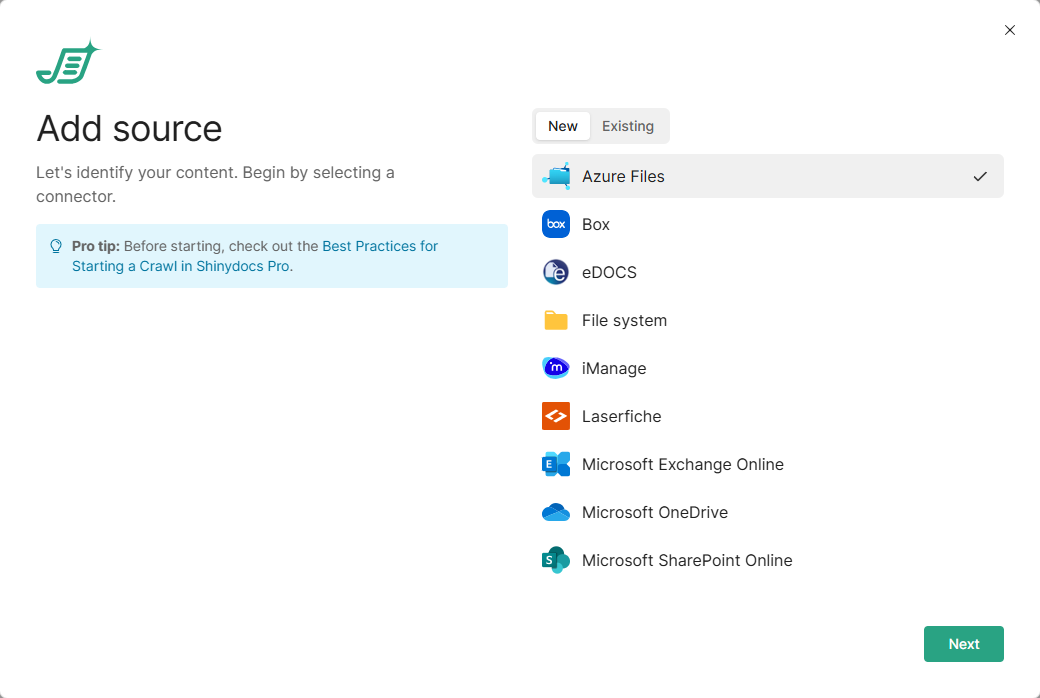Click the Microsoft Exchange Online icon
The height and width of the screenshot is (698, 1040).
click(x=556, y=464)
